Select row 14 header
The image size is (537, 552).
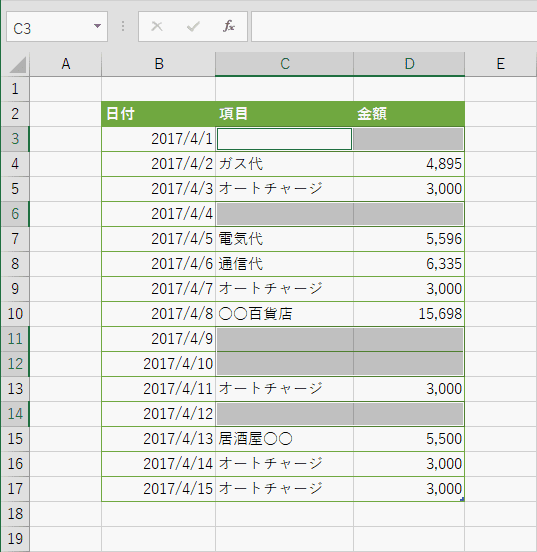[x=15, y=414]
